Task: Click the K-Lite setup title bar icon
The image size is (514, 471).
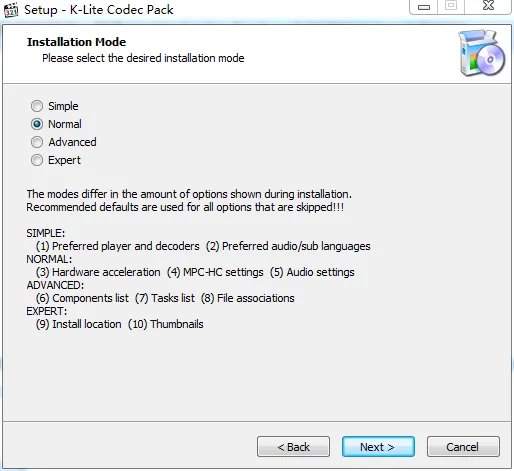Action: [x=11, y=9]
